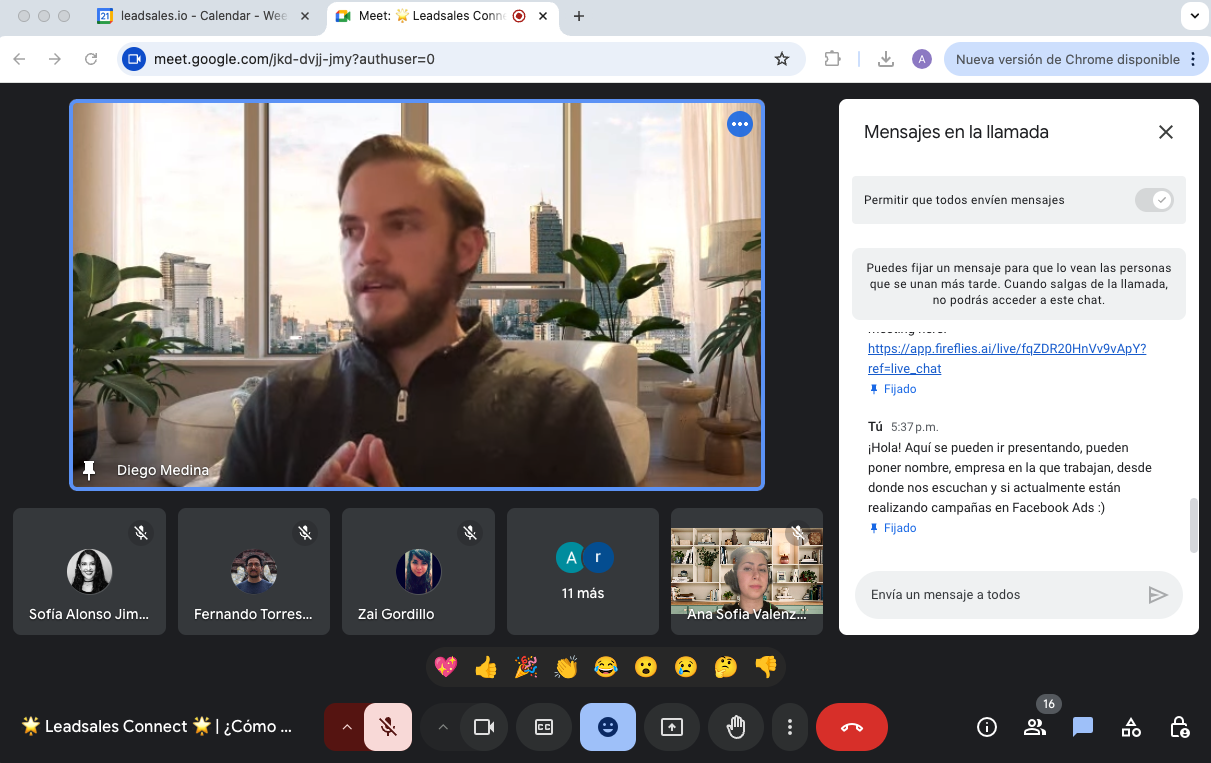Expand video settings arrow beside camera
The image size is (1211, 763).
pos(442,727)
